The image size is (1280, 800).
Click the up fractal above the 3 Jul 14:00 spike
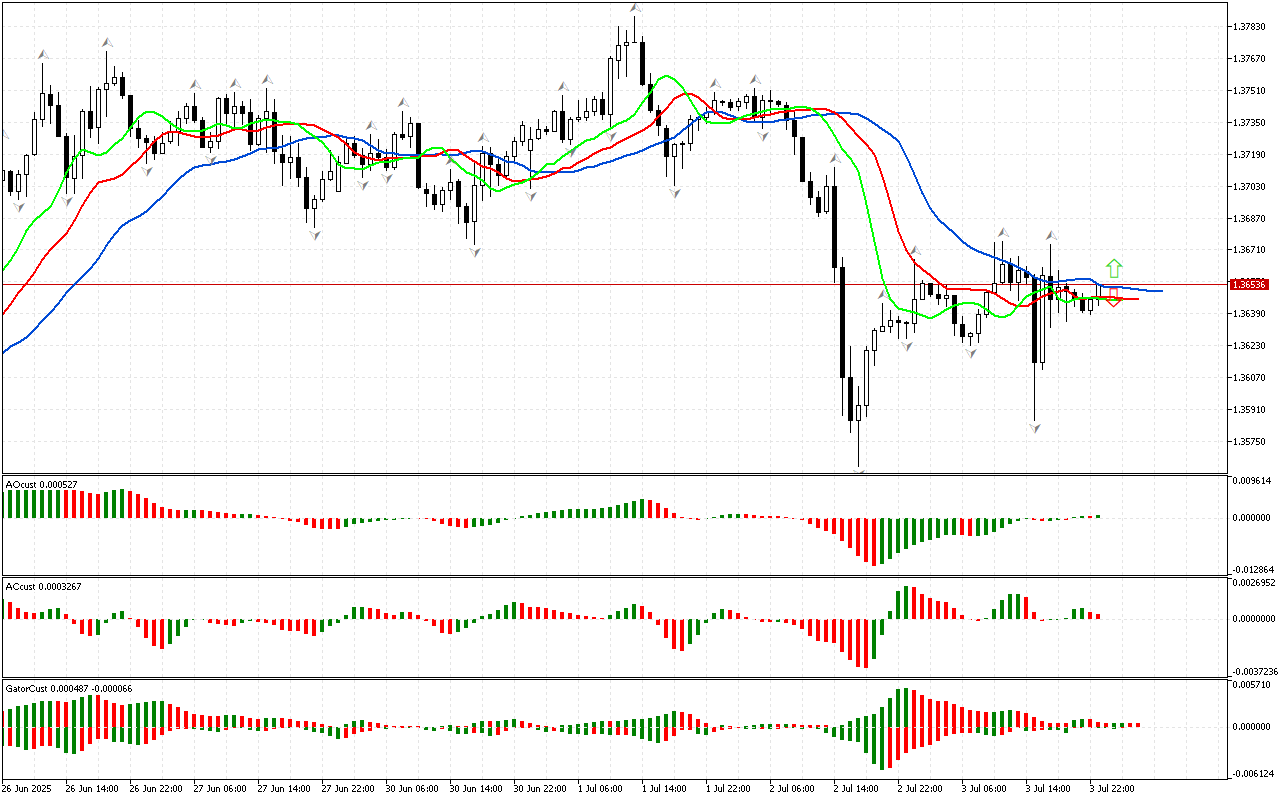1051,236
